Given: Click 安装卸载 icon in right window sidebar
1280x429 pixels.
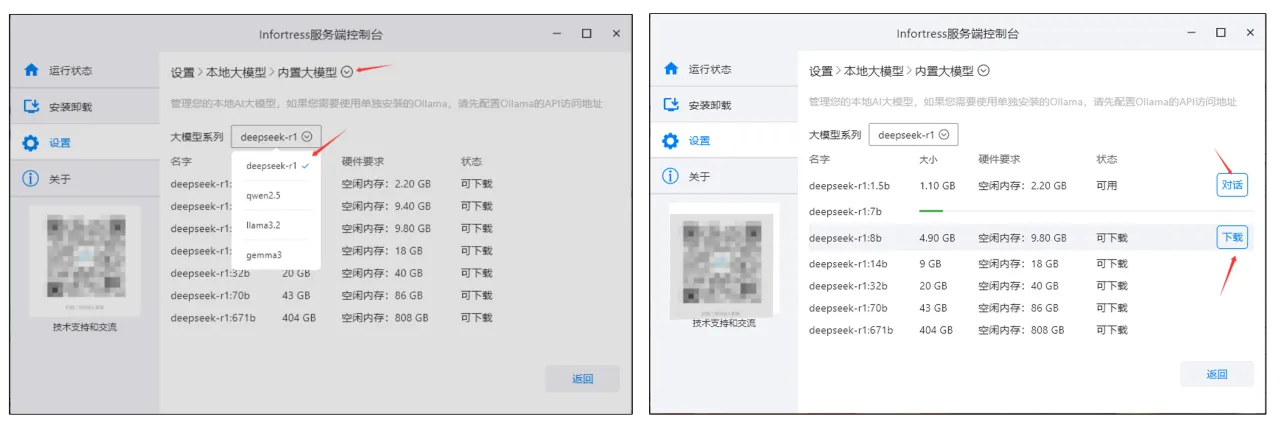Looking at the screenshot, I should point(671,105).
